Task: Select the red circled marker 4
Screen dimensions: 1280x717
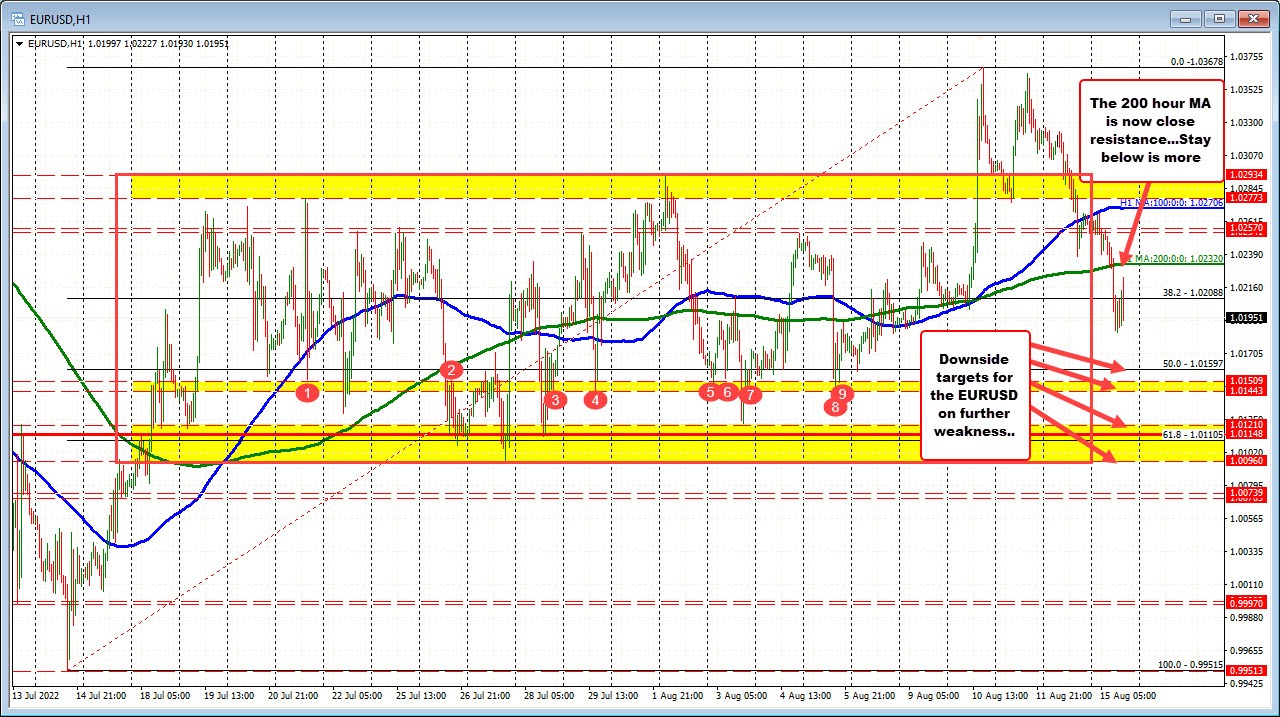Action: click(595, 398)
